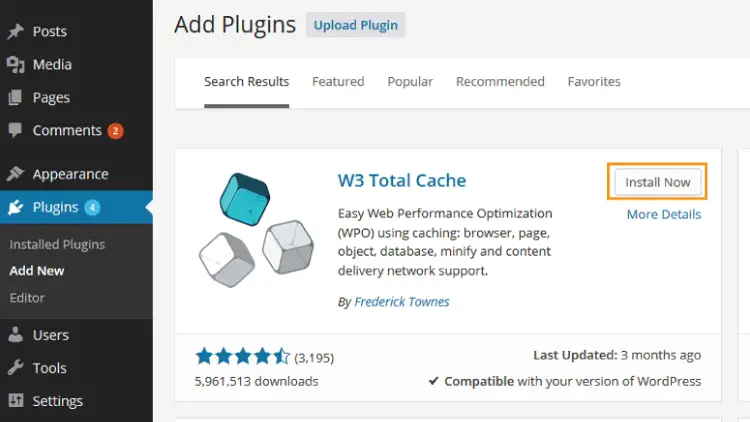Viewport: 750px width, 422px height.
Task: Click the Appearance paintbrush icon
Action: 15,174
